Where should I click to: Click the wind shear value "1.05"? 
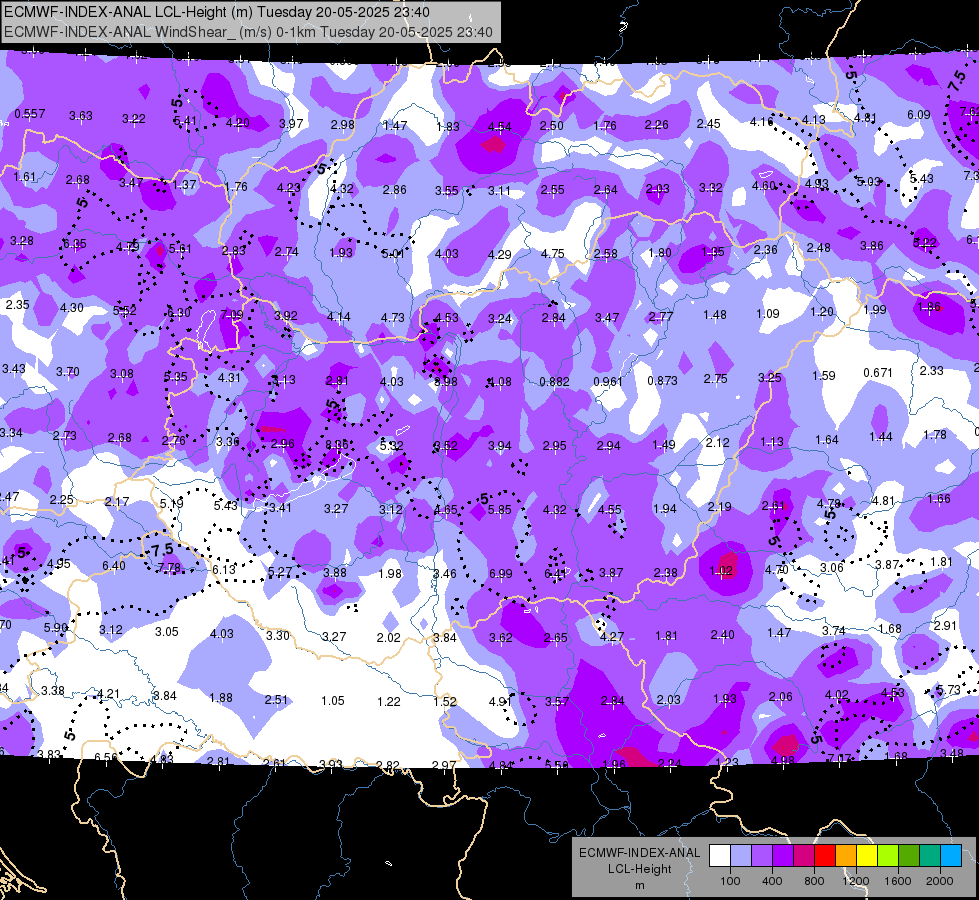(333, 701)
